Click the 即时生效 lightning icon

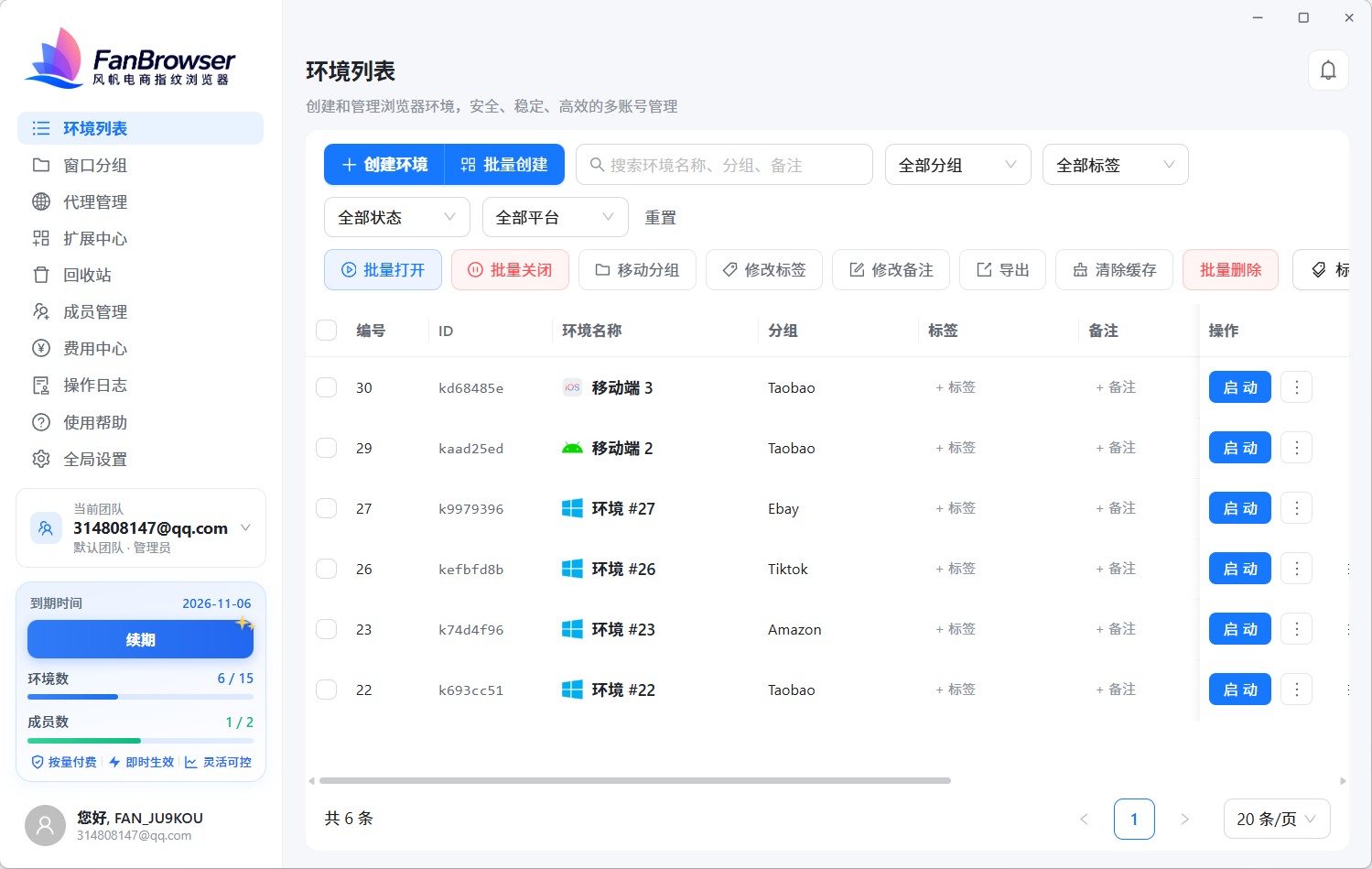click(x=114, y=762)
